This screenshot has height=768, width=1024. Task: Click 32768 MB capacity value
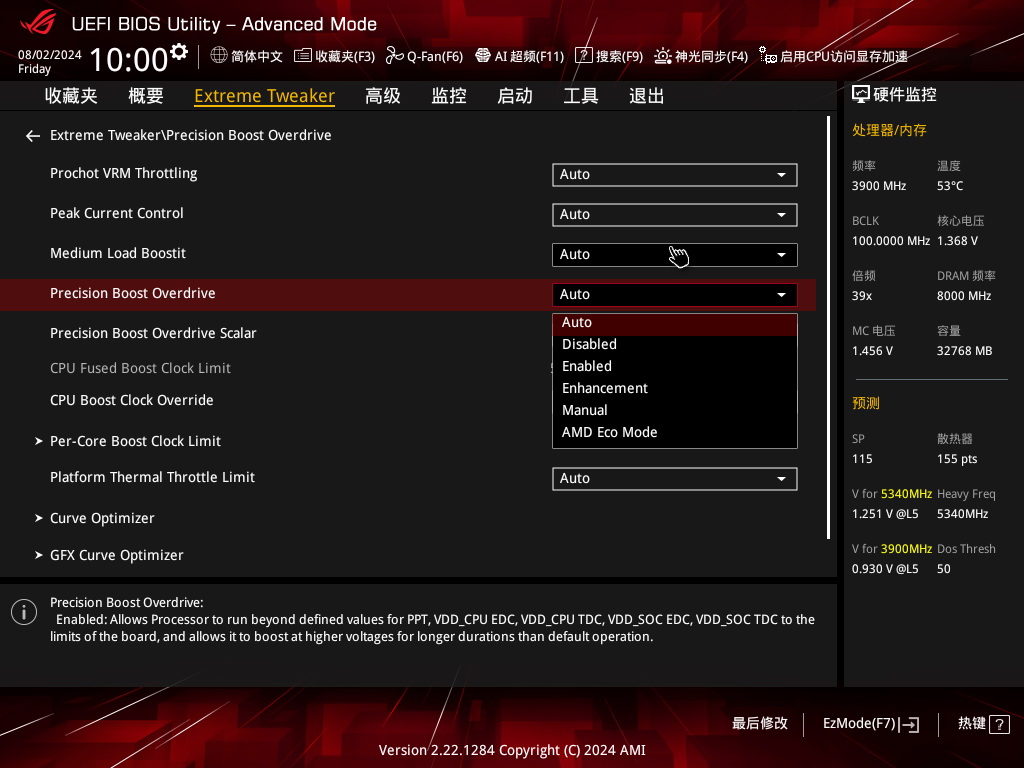pyautogui.click(x=965, y=351)
